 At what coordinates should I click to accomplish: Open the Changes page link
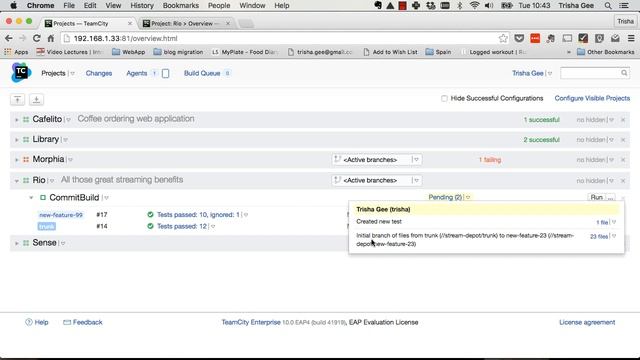99,73
